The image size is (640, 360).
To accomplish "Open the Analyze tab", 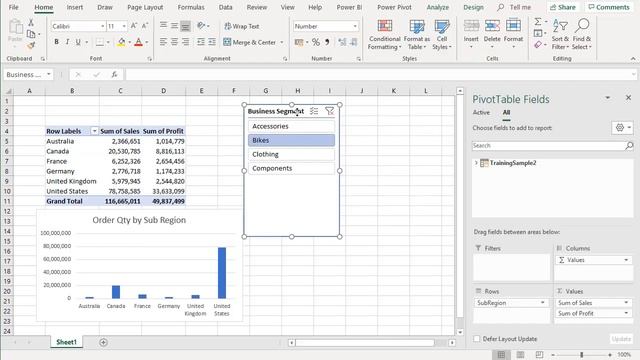I will click(438, 7).
